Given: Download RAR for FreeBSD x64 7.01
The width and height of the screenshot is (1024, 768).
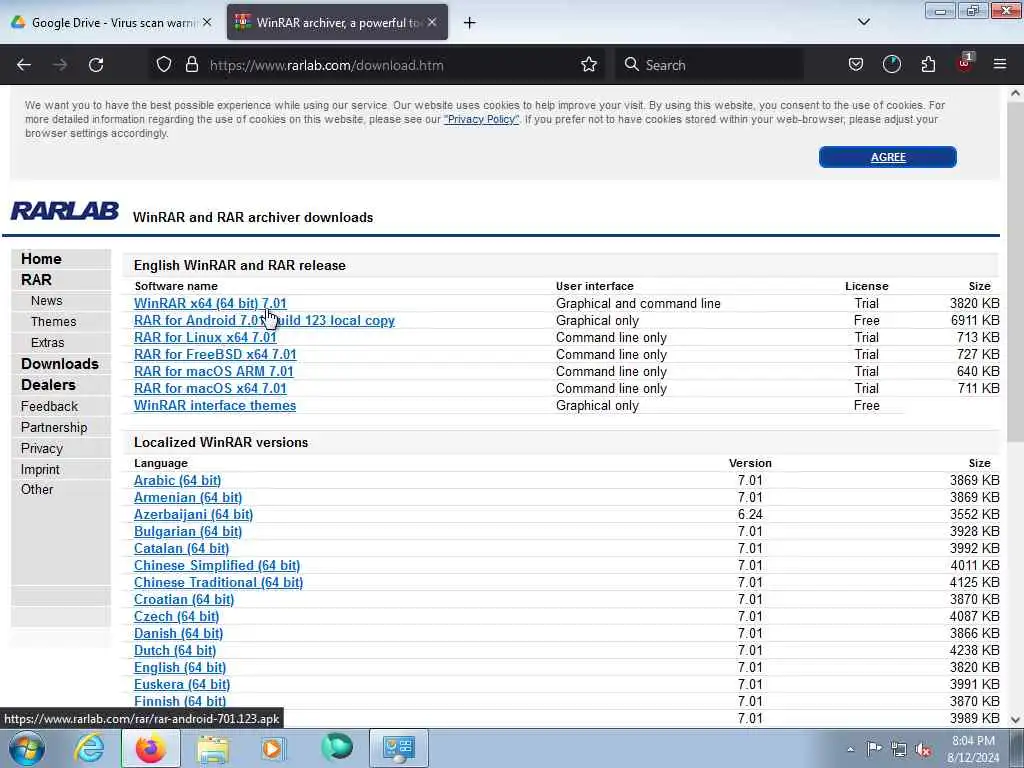Looking at the screenshot, I should 215,355.
